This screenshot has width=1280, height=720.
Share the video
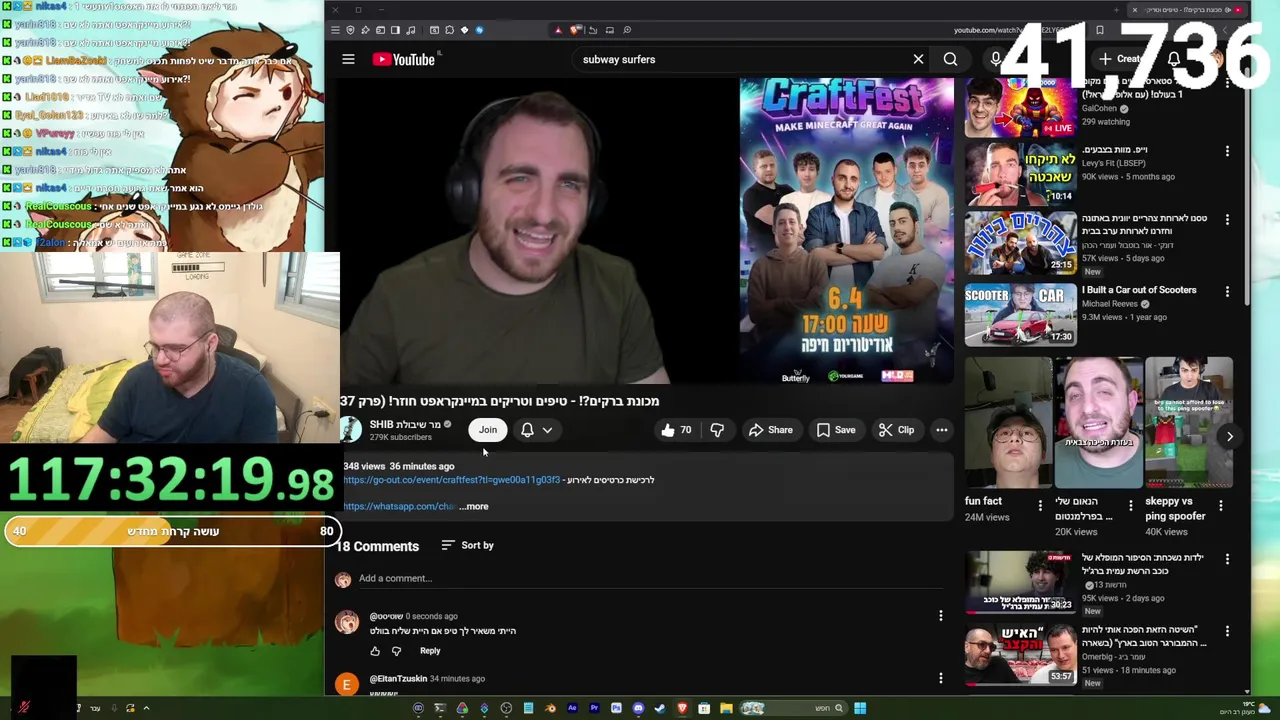[771, 430]
